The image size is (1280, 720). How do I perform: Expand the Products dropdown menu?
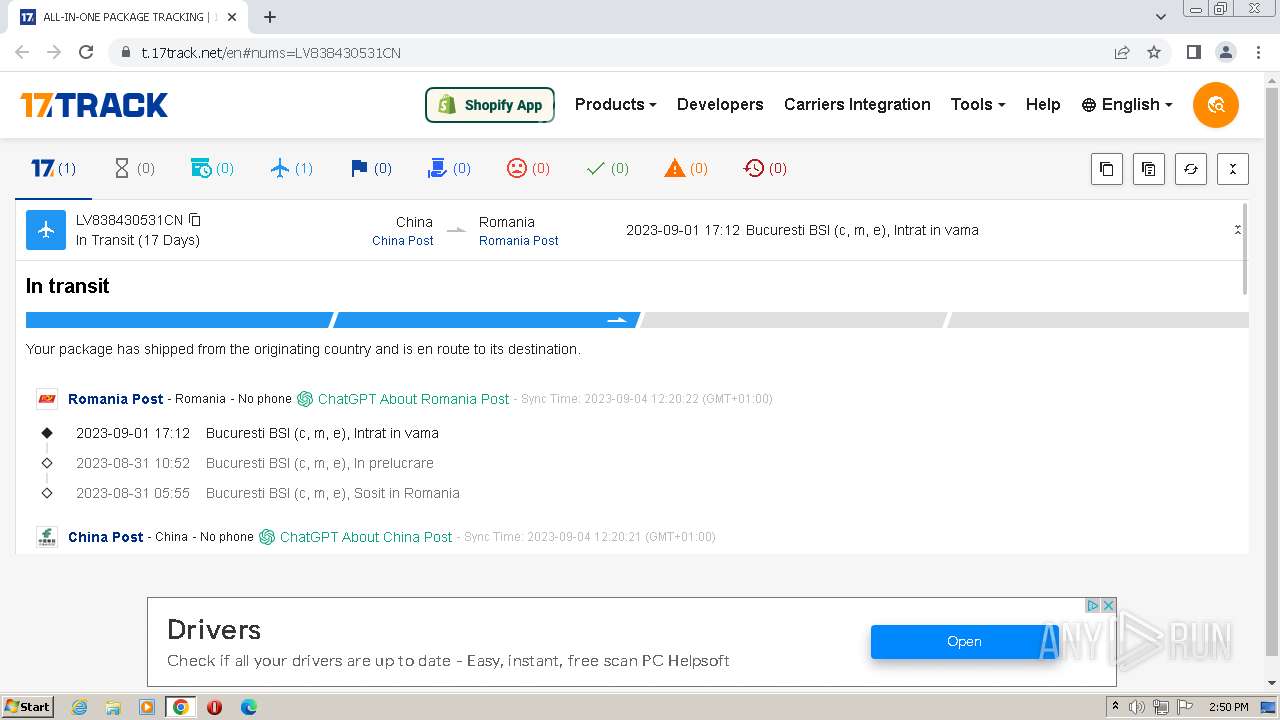click(x=615, y=104)
